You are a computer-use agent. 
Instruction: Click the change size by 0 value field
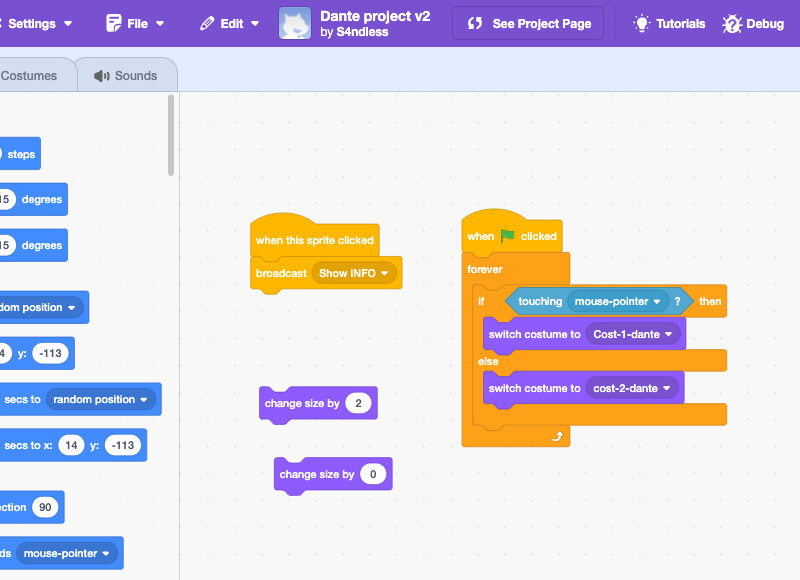click(x=374, y=474)
